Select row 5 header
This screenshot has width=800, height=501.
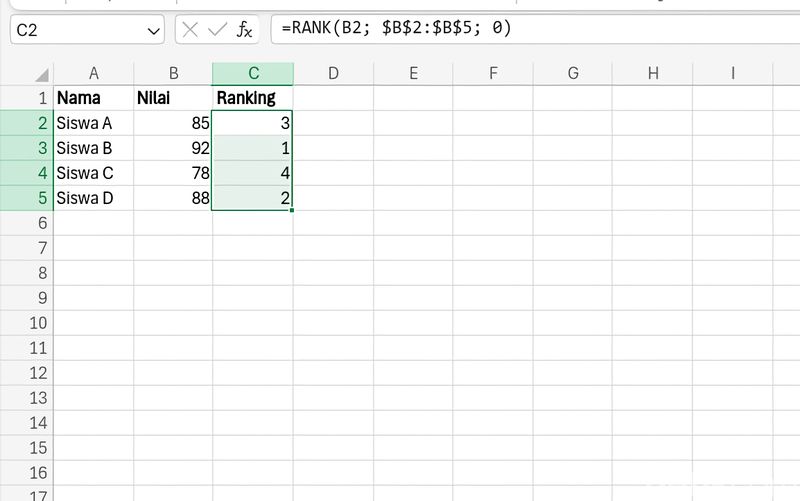[27, 198]
